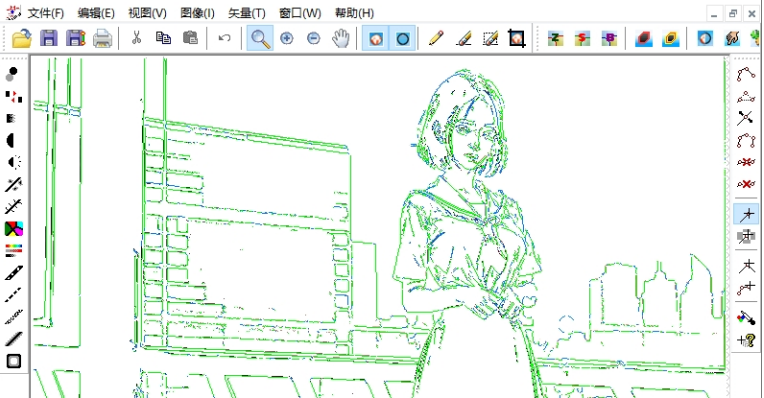Image resolution: width=764 pixels, height=398 pixels.
Task: Click the pointing hand options icon
Action: [732, 38]
